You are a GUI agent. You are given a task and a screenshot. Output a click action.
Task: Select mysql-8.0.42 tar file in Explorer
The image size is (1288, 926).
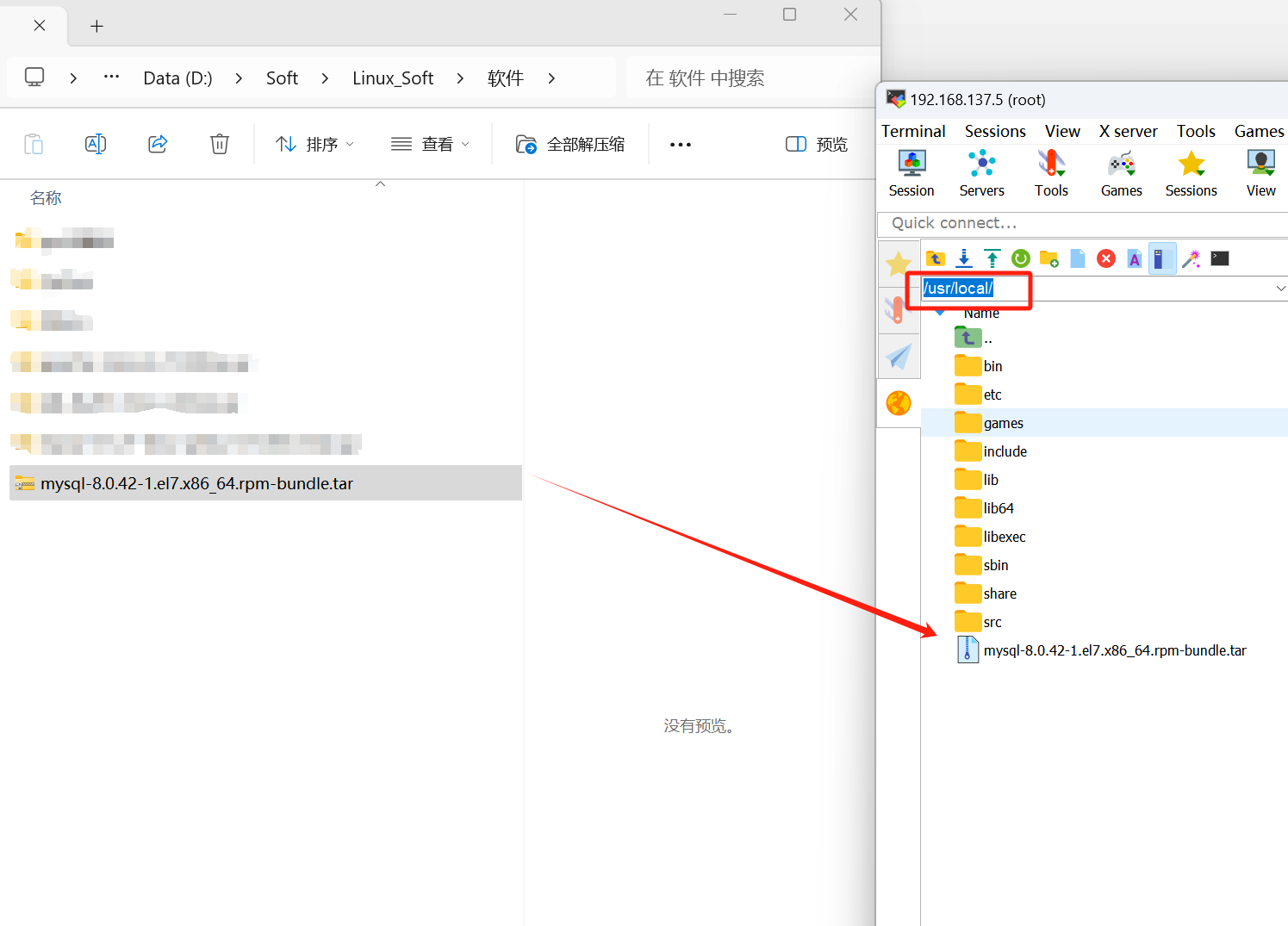click(265, 483)
